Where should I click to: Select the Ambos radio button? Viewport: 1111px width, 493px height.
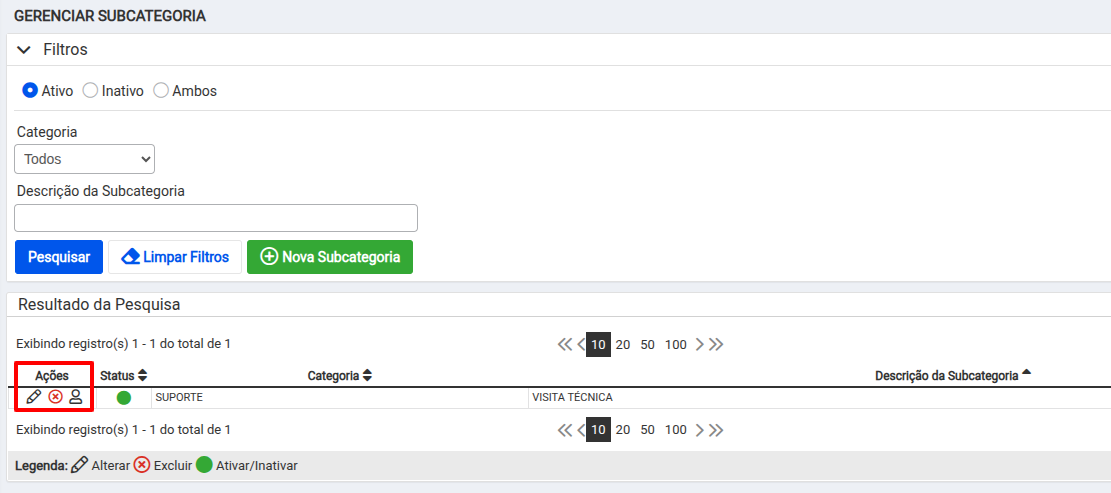click(x=161, y=91)
